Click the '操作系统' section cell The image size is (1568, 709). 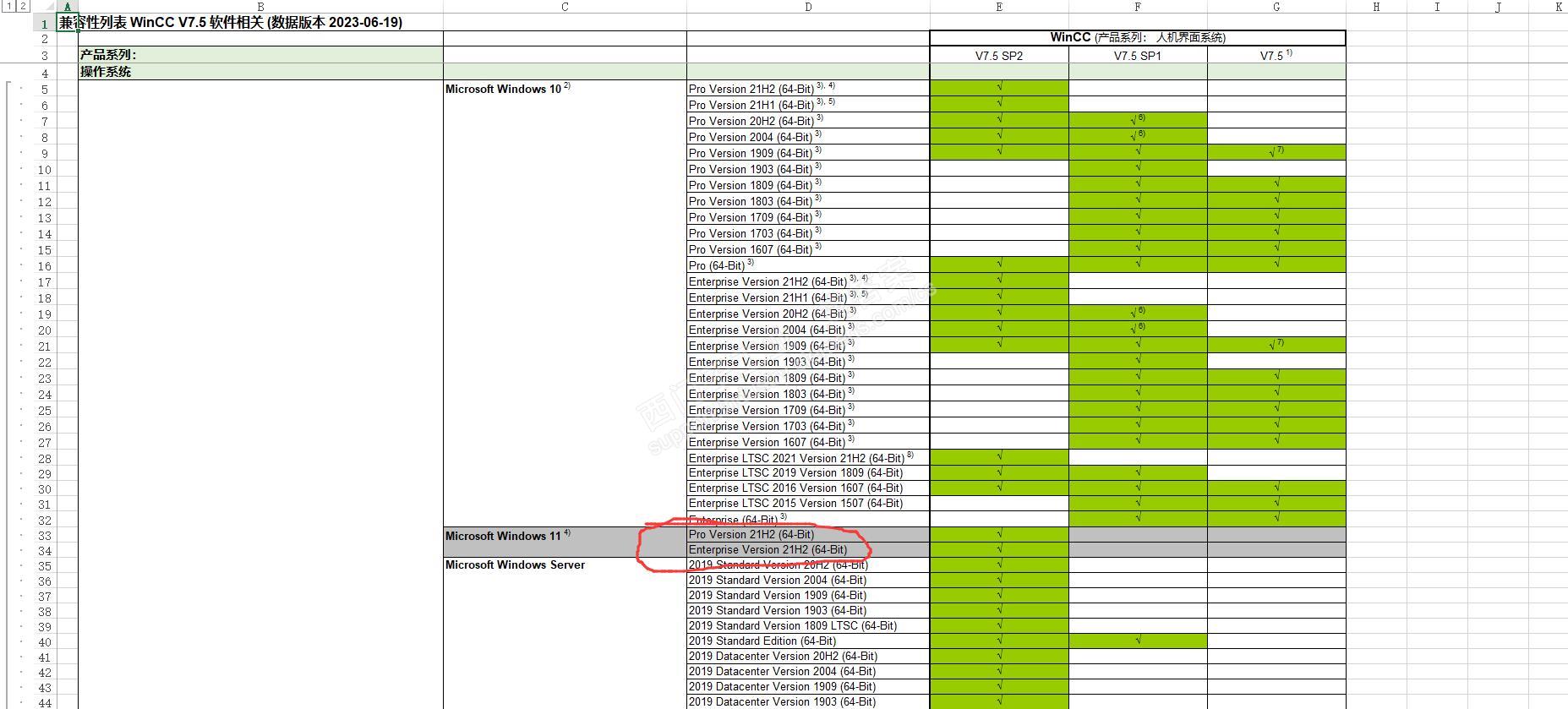(260, 72)
